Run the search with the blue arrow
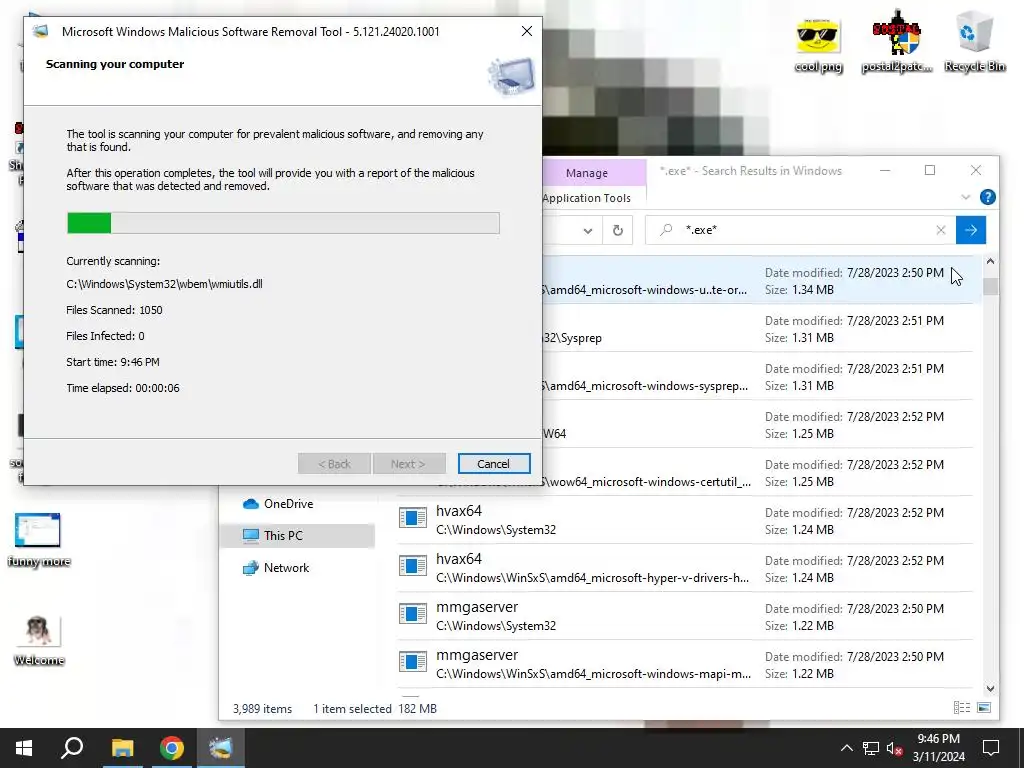Viewport: 1024px width, 768px height. (970, 230)
